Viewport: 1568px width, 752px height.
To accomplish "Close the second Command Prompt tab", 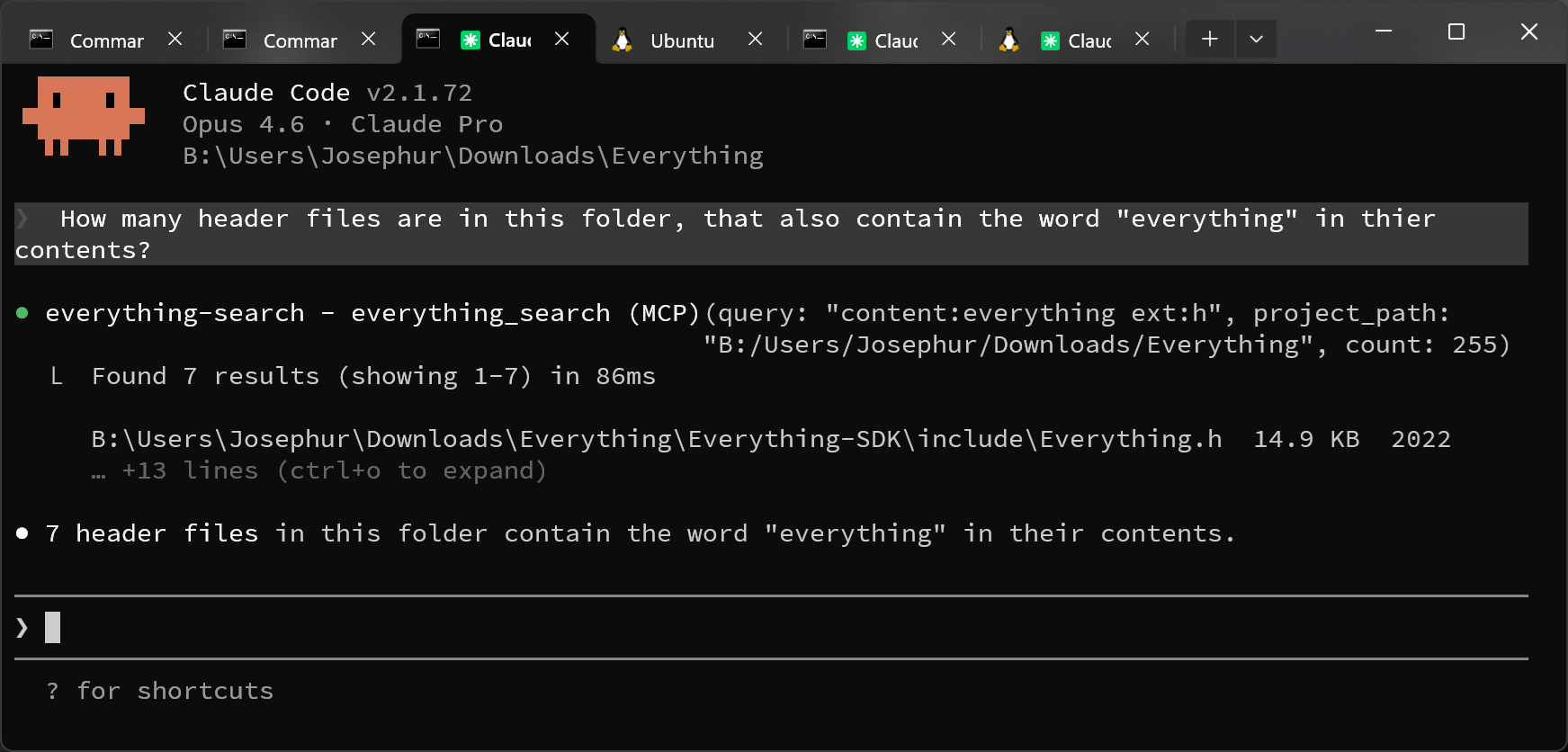I will point(369,40).
